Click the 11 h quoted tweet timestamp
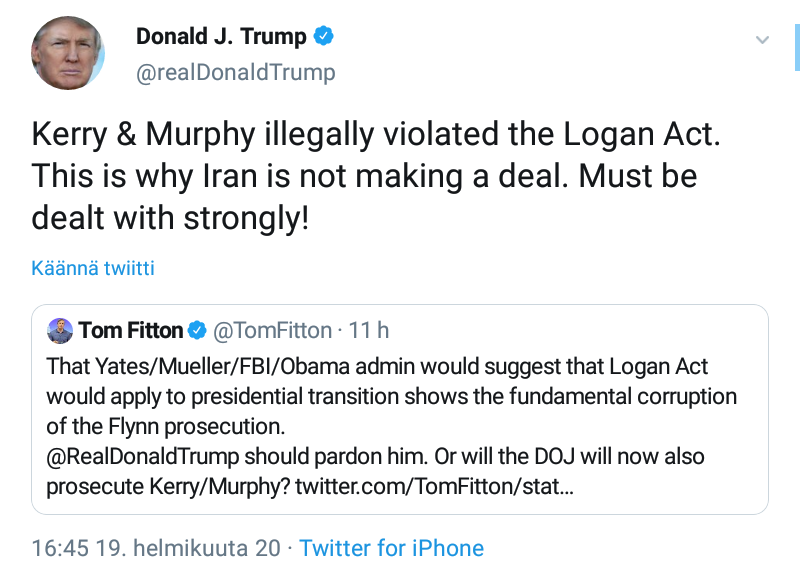800x579 pixels. coord(371,330)
